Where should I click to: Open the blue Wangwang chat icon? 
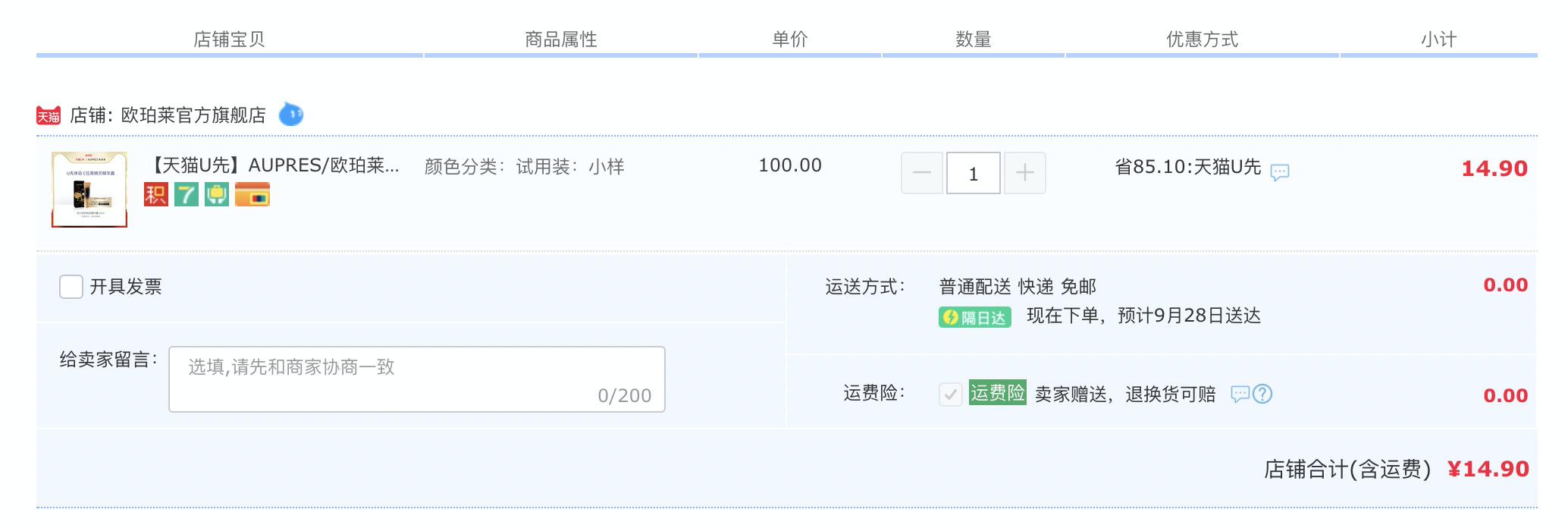click(x=291, y=115)
